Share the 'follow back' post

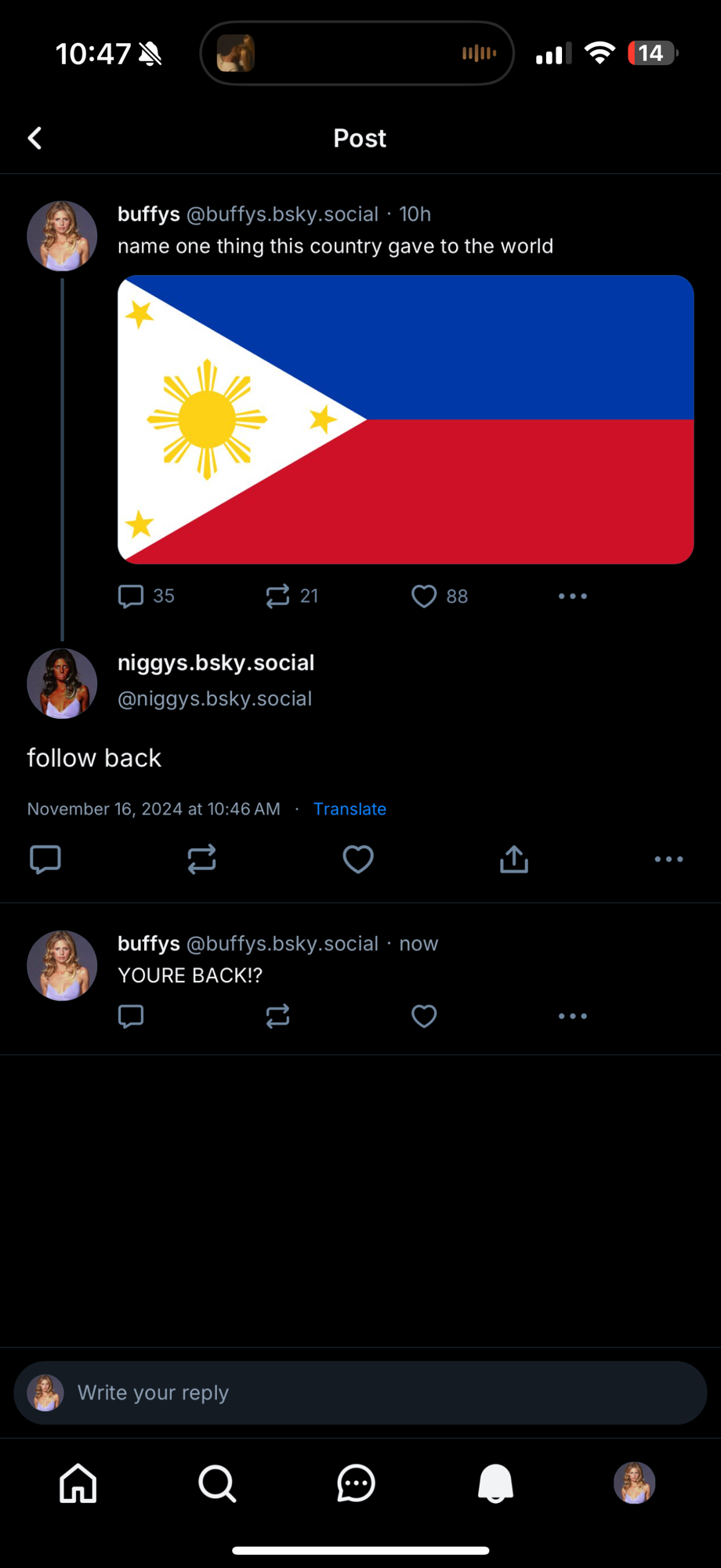click(514, 859)
